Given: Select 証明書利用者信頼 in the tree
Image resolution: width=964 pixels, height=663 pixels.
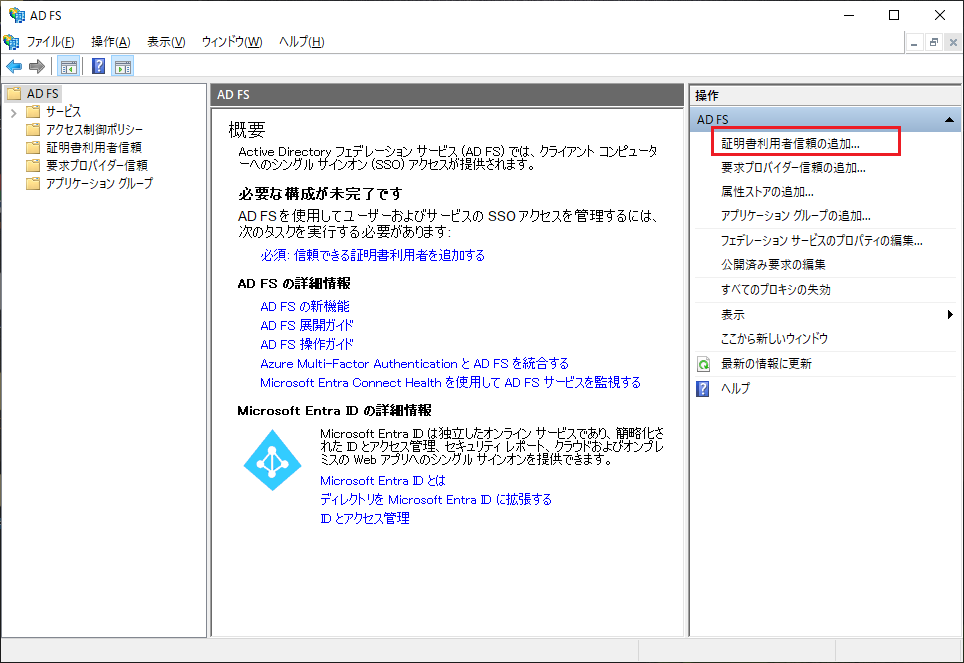Looking at the screenshot, I should click(x=94, y=147).
